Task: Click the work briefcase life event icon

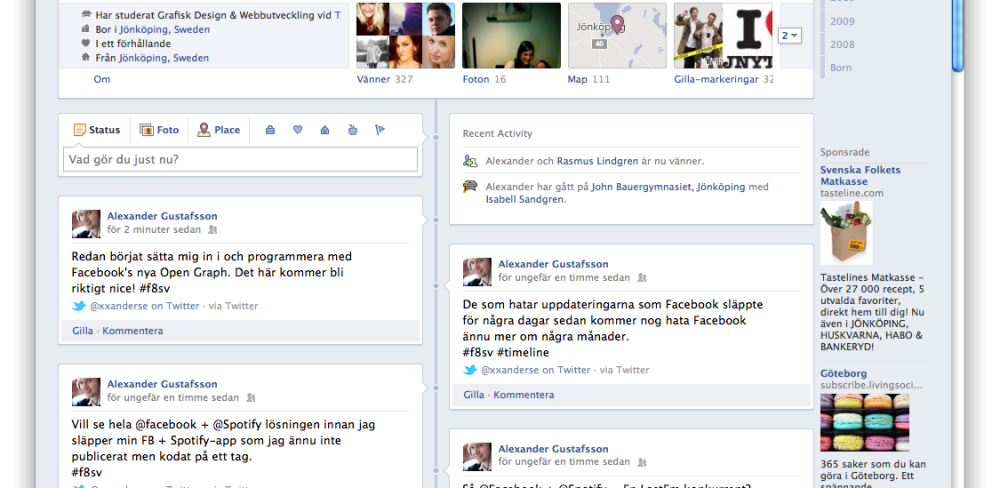Action: coord(270,130)
